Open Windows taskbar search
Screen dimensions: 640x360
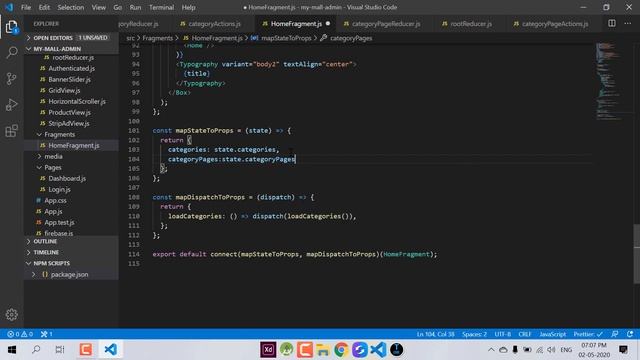coord(36,349)
